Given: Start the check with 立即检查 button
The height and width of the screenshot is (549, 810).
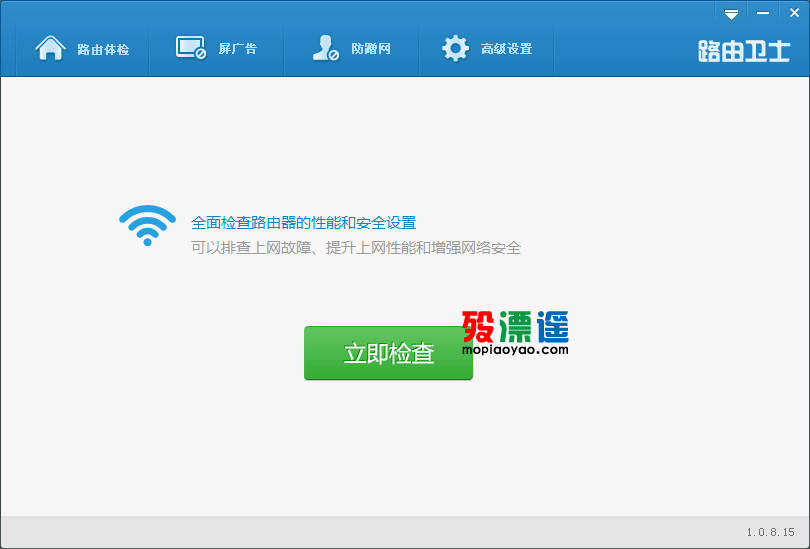Looking at the screenshot, I should 388,353.
